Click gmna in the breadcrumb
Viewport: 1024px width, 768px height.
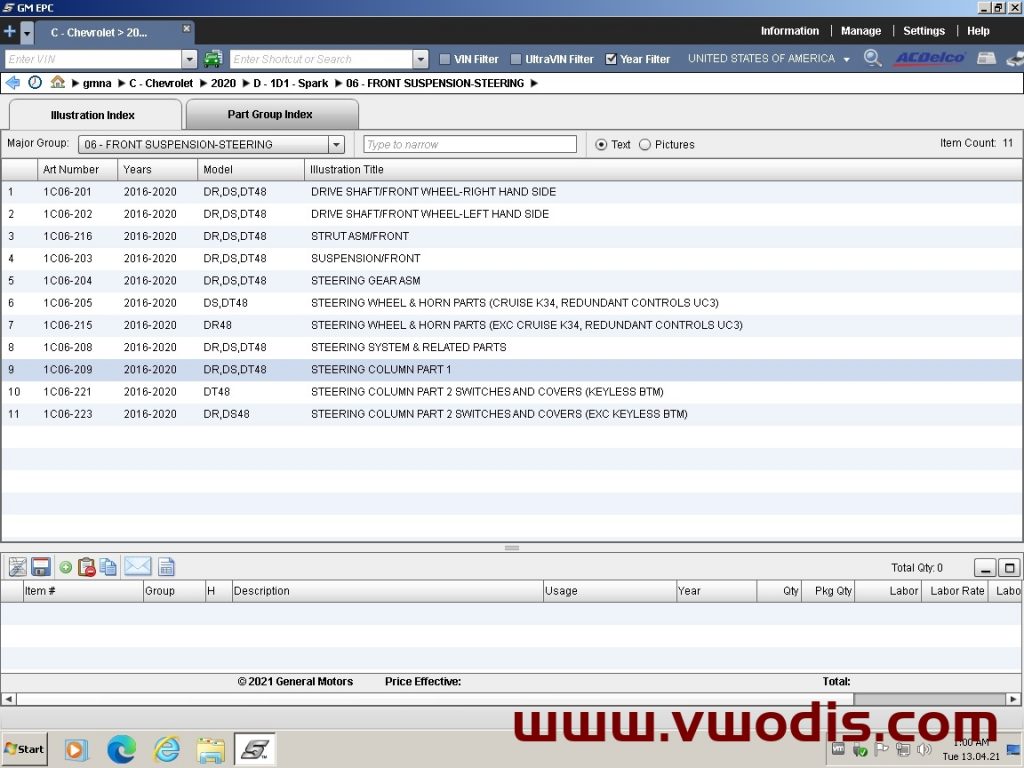coord(97,83)
